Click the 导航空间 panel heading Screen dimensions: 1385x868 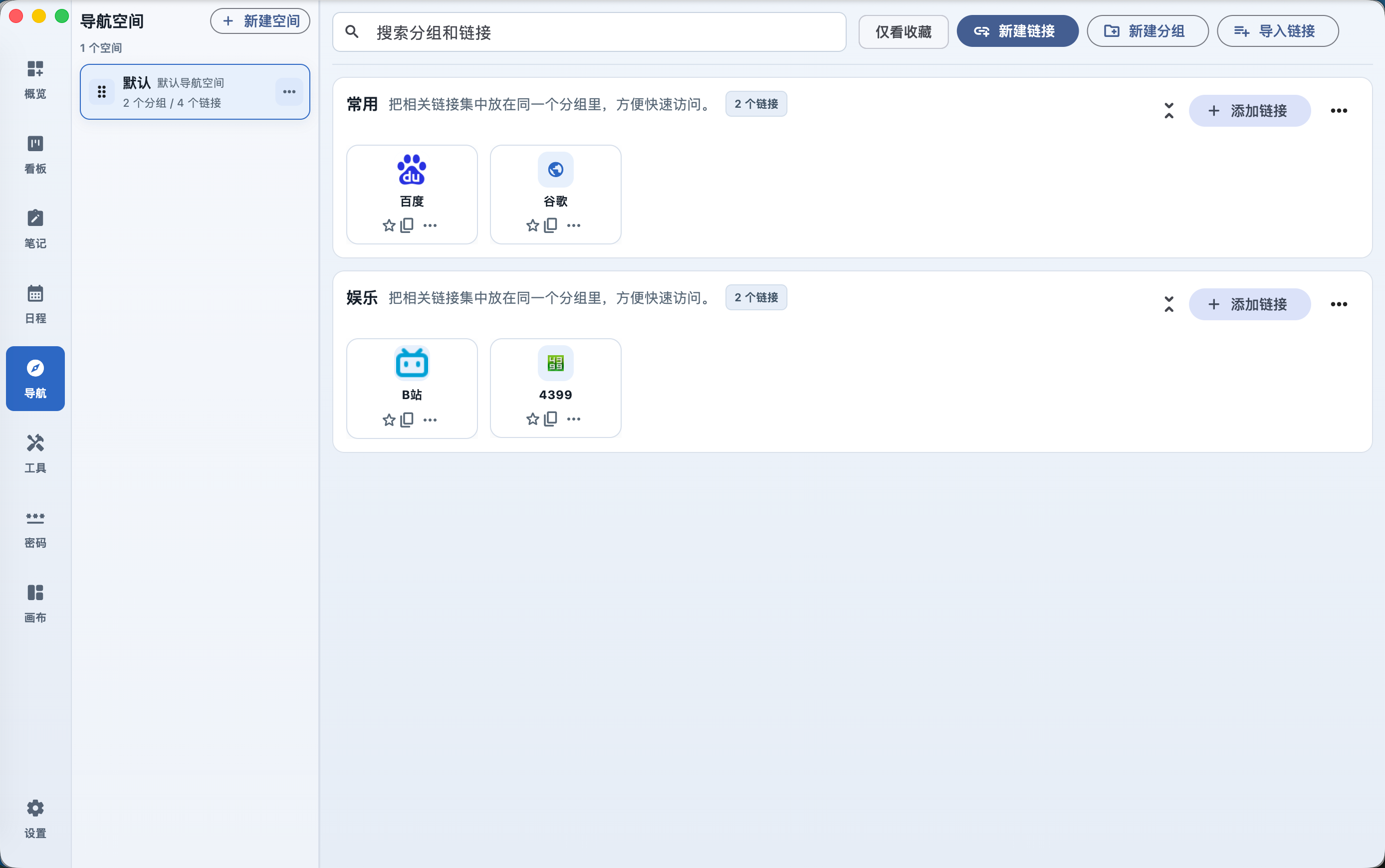(x=112, y=21)
